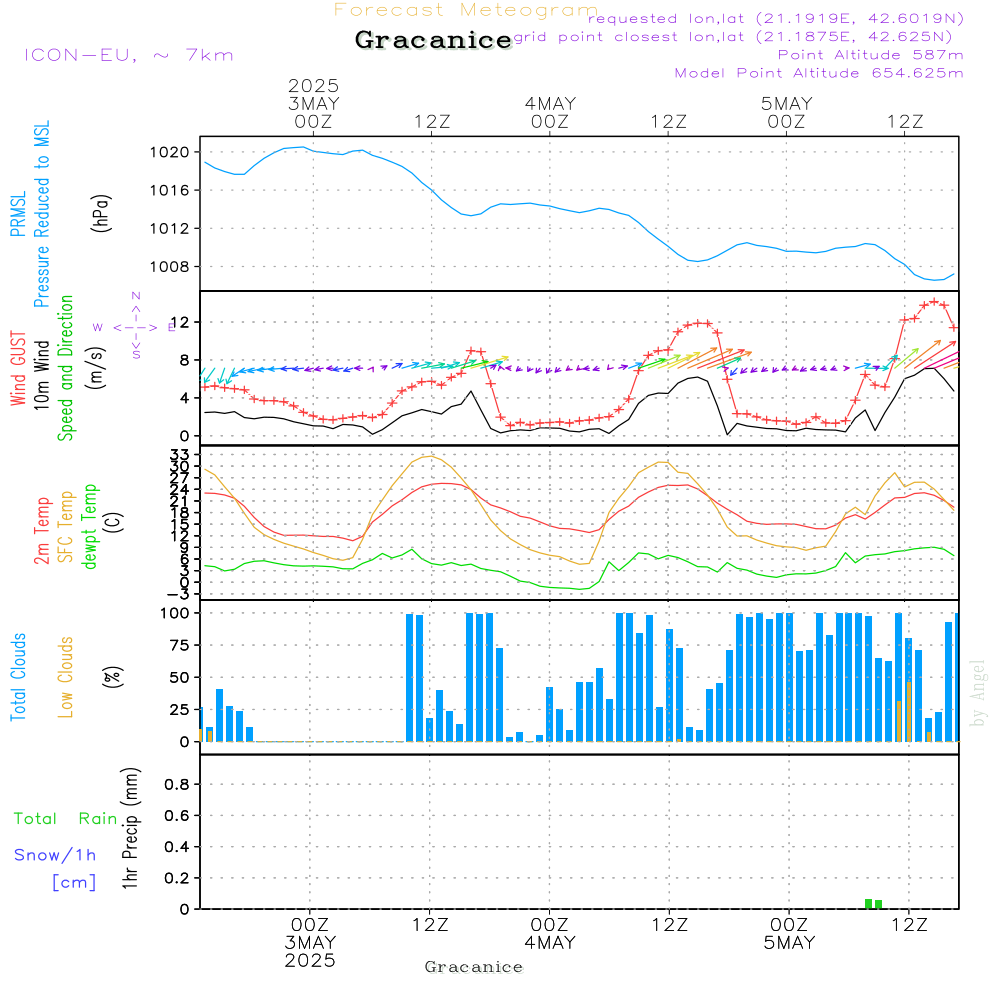Click the 100 tick on cloud axis
This screenshot has height=1000, width=1000.
point(175,614)
